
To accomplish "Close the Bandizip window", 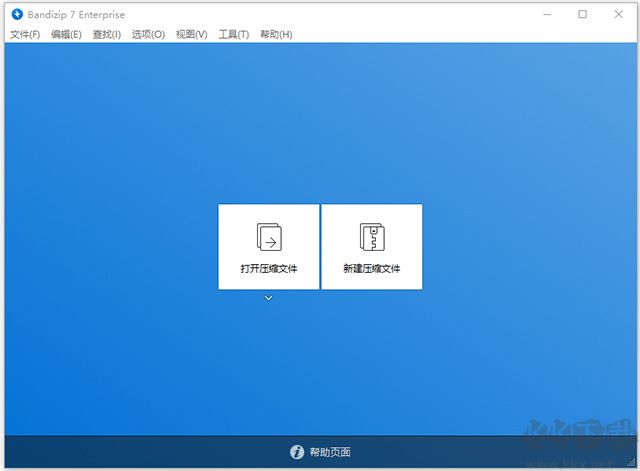I will click(617, 15).
